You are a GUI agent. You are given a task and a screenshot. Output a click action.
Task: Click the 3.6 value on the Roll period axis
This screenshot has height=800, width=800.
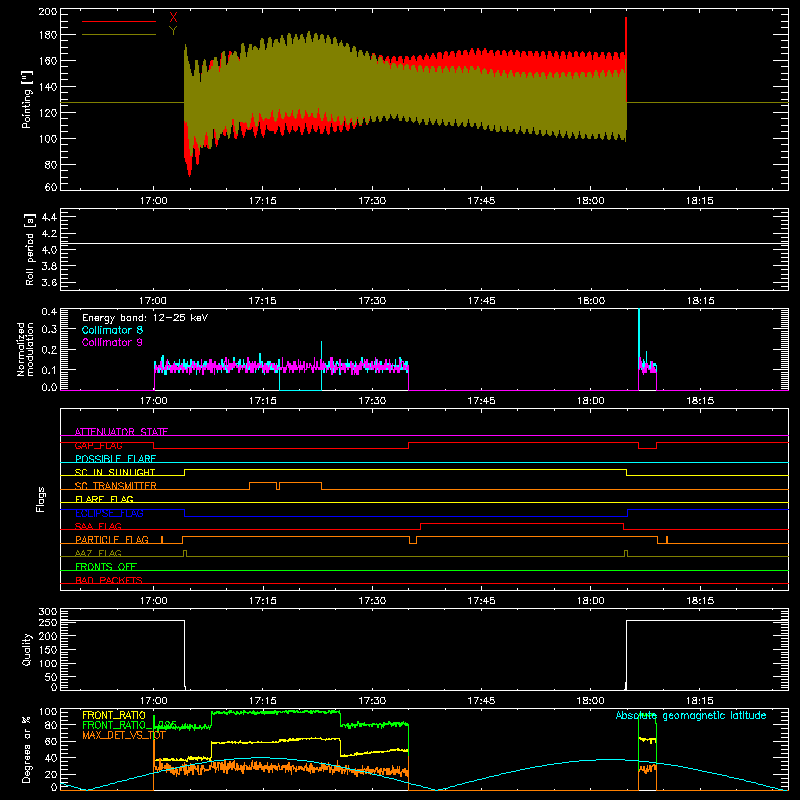coord(49,282)
